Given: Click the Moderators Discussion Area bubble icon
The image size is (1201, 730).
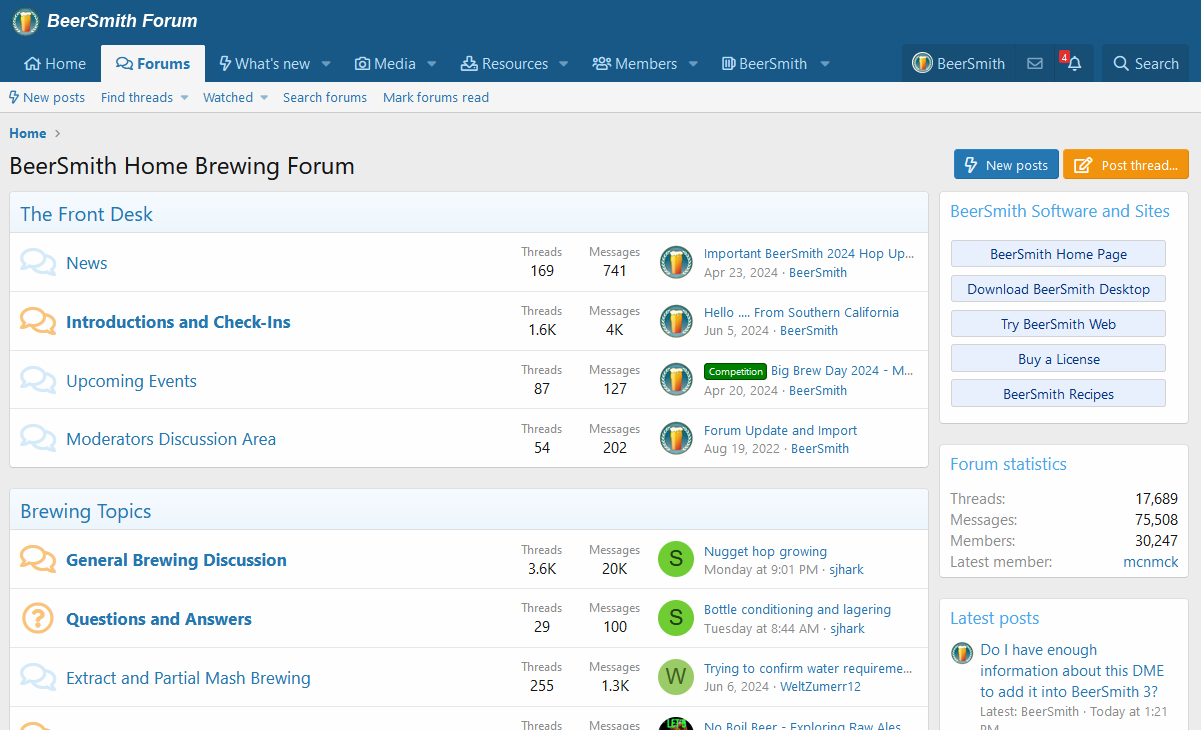Looking at the screenshot, I should 38,439.
